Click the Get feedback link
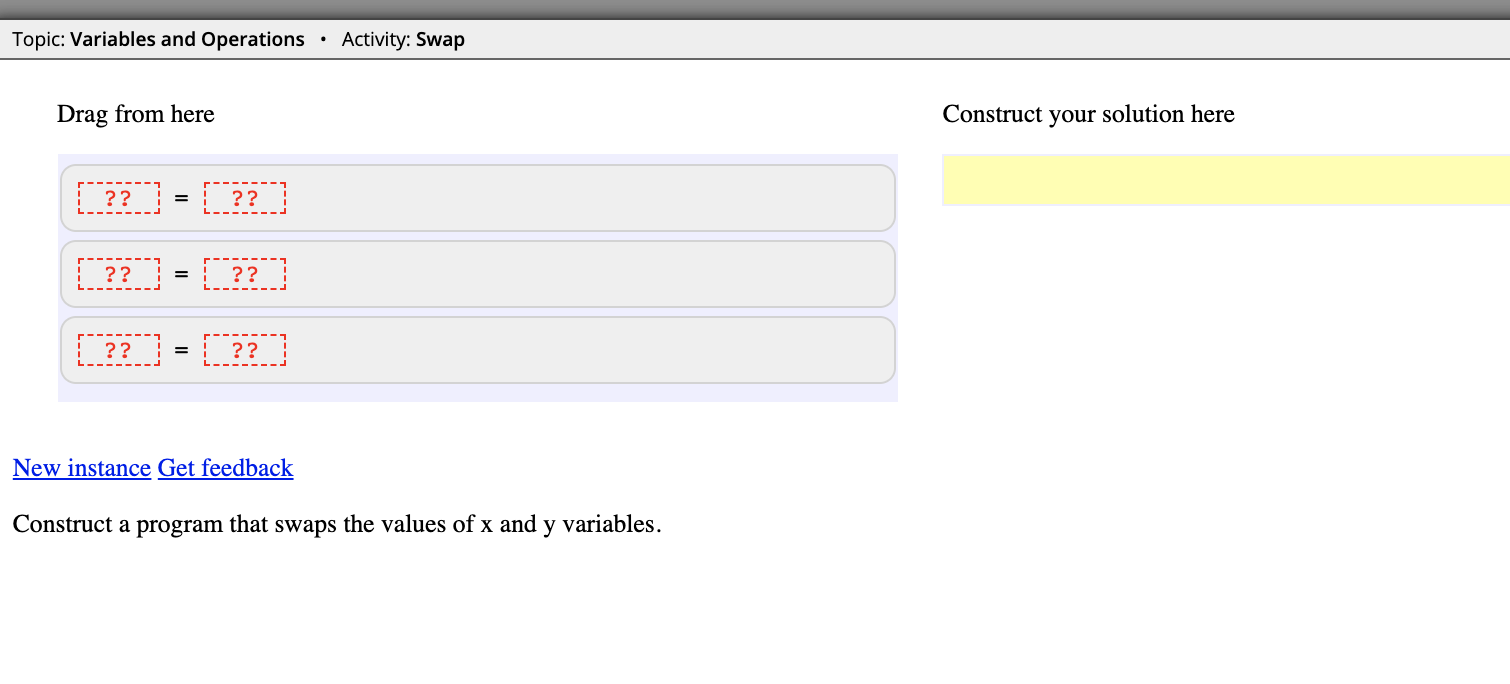The image size is (1510, 684). 225,468
